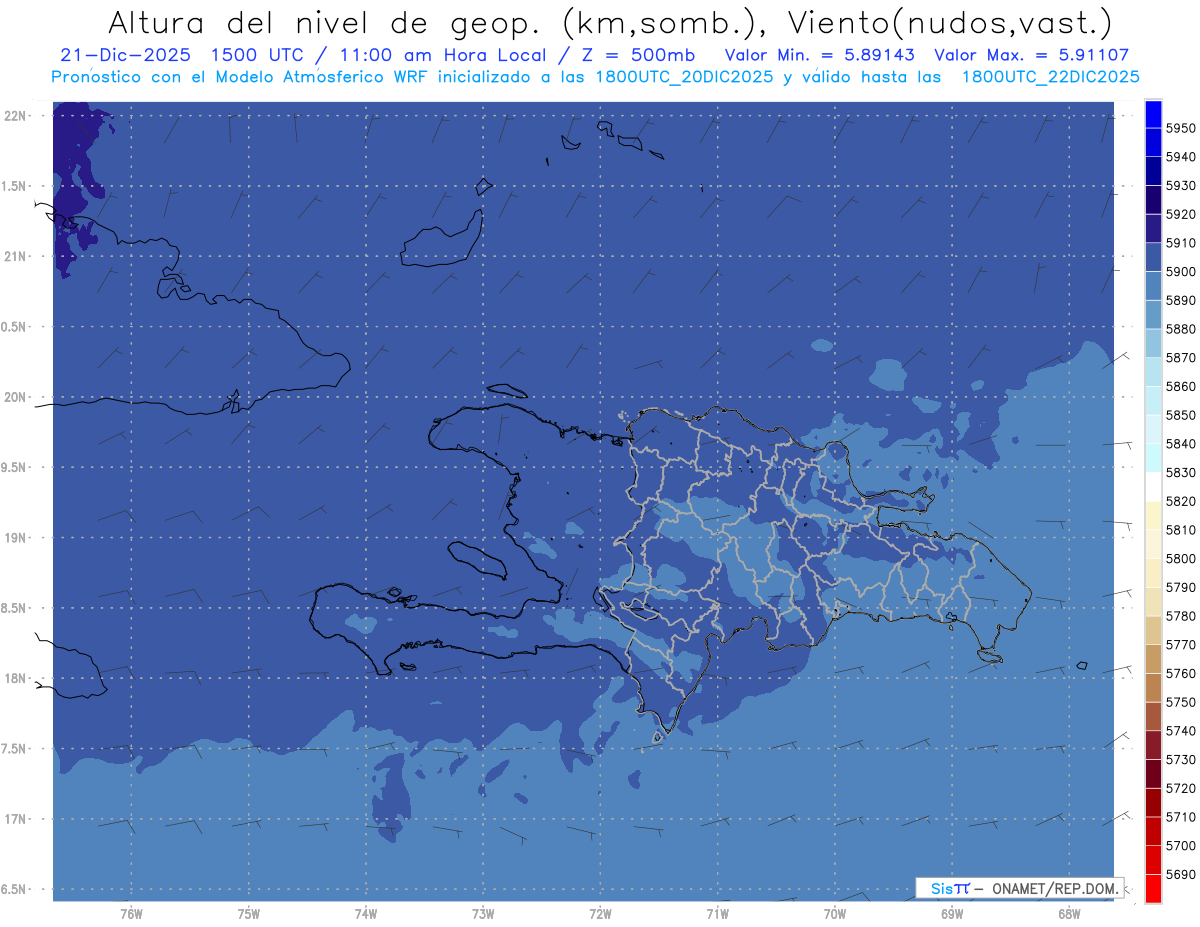Click the 69W longitude label
The image size is (1200, 927).
952,914
